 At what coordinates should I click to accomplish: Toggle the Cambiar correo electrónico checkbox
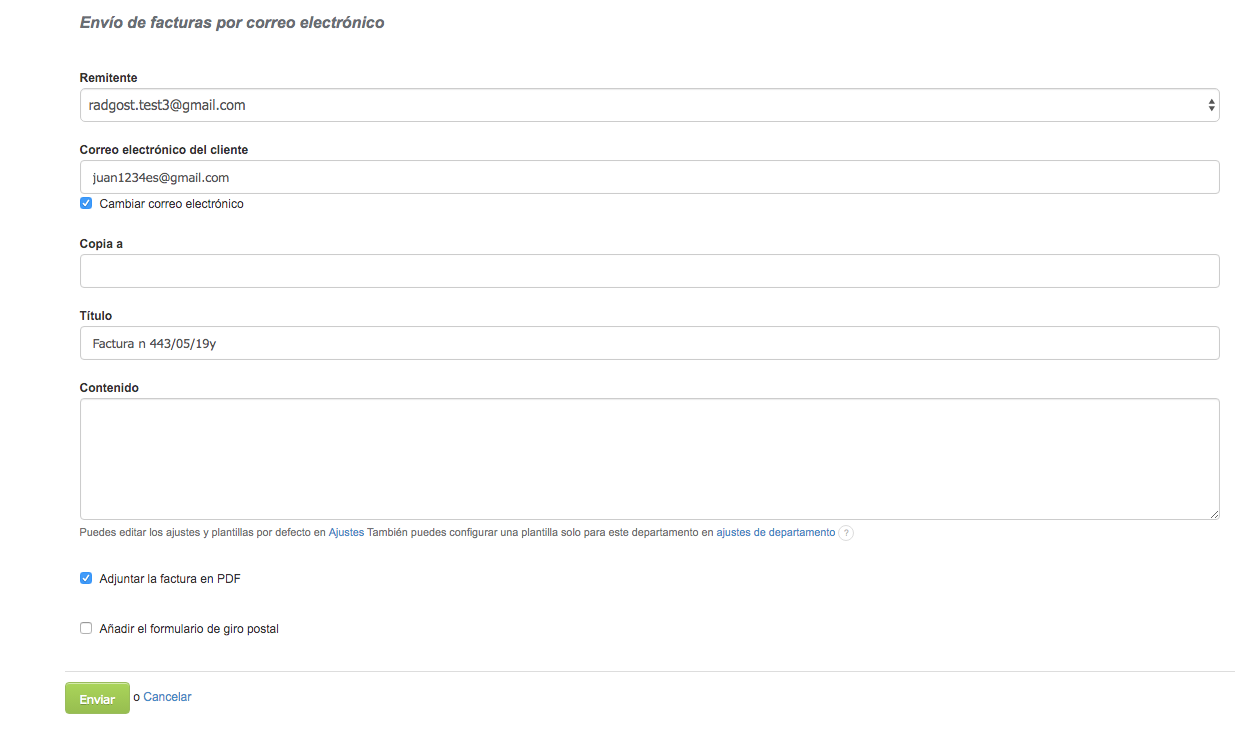tap(86, 204)
